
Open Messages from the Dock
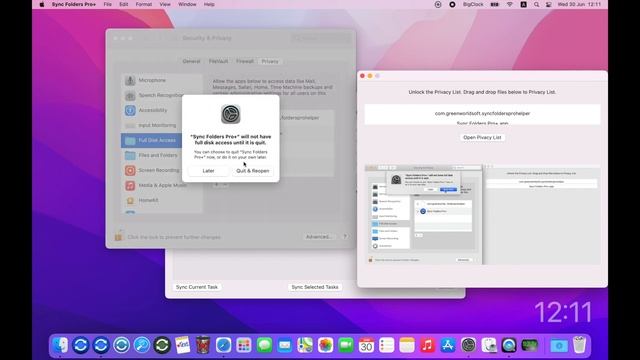click(x=264, y=345)
